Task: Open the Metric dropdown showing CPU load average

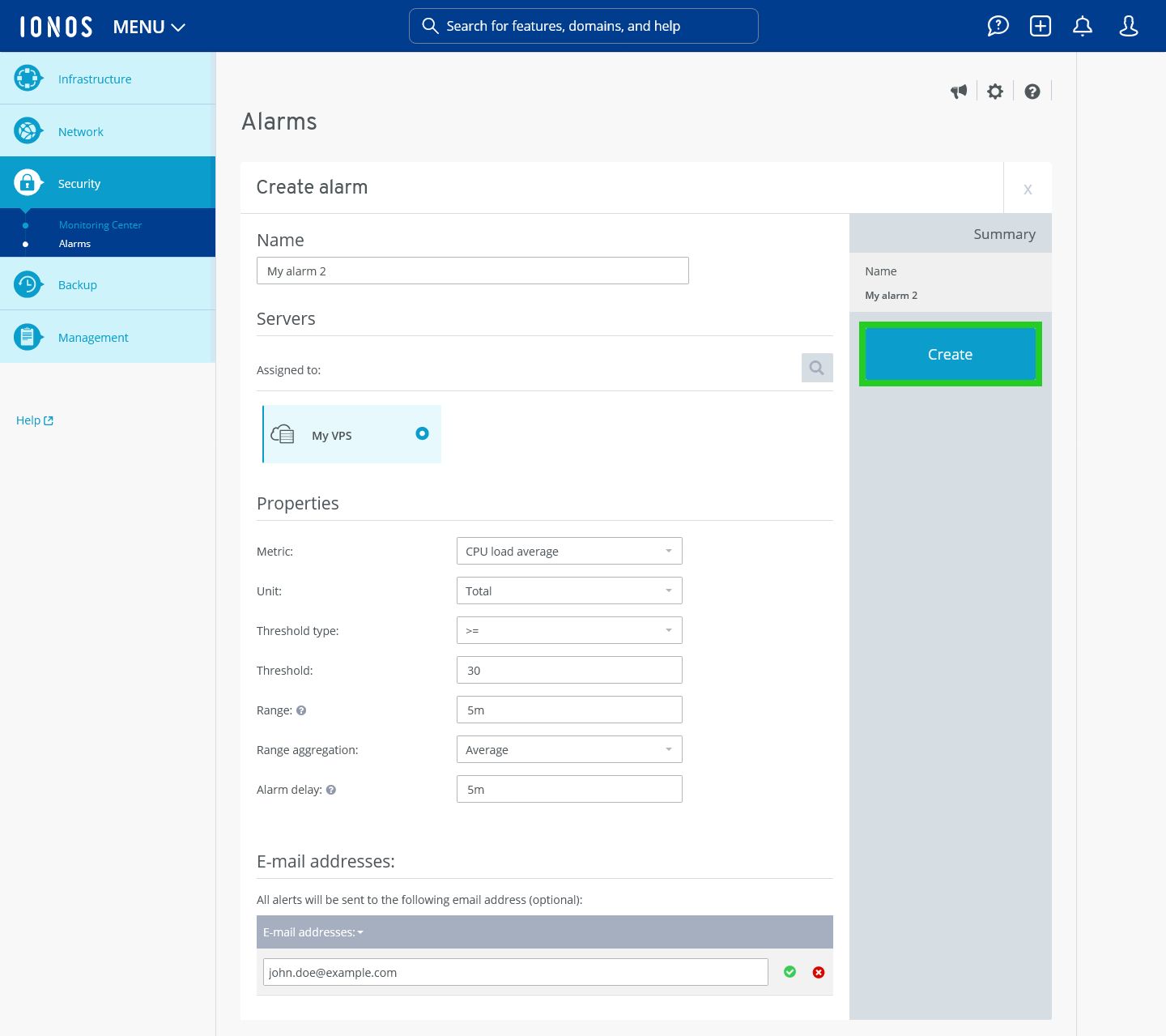Action: tap(569, 551)
